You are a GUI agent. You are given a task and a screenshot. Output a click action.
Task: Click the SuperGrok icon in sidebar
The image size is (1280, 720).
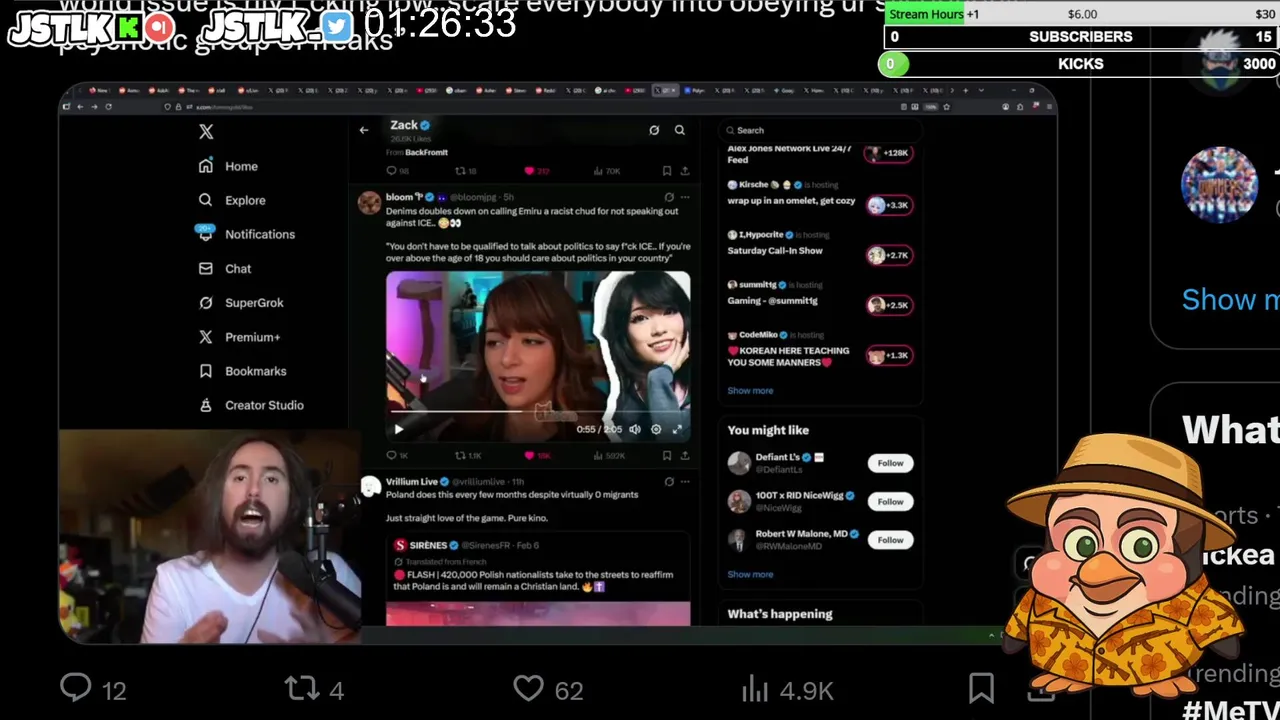[x=206, y=302]
